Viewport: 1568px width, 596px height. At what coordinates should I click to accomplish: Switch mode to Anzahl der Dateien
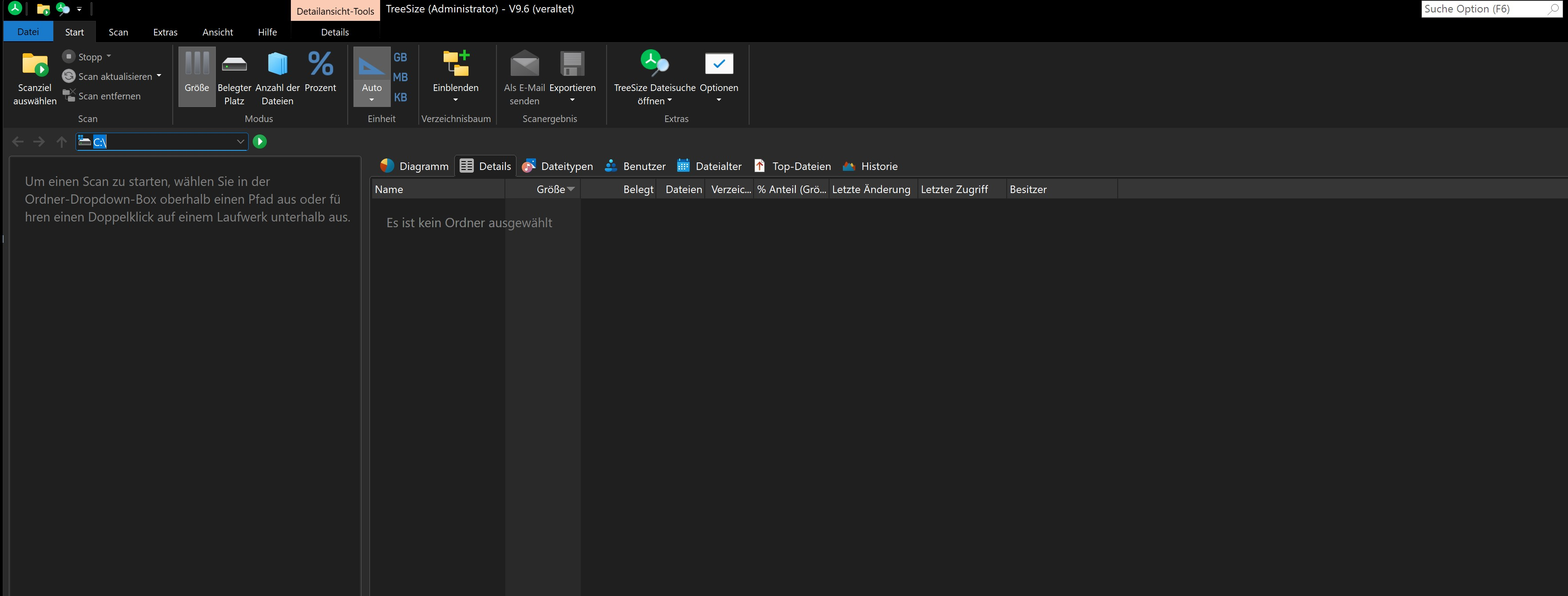click(277, 77)
